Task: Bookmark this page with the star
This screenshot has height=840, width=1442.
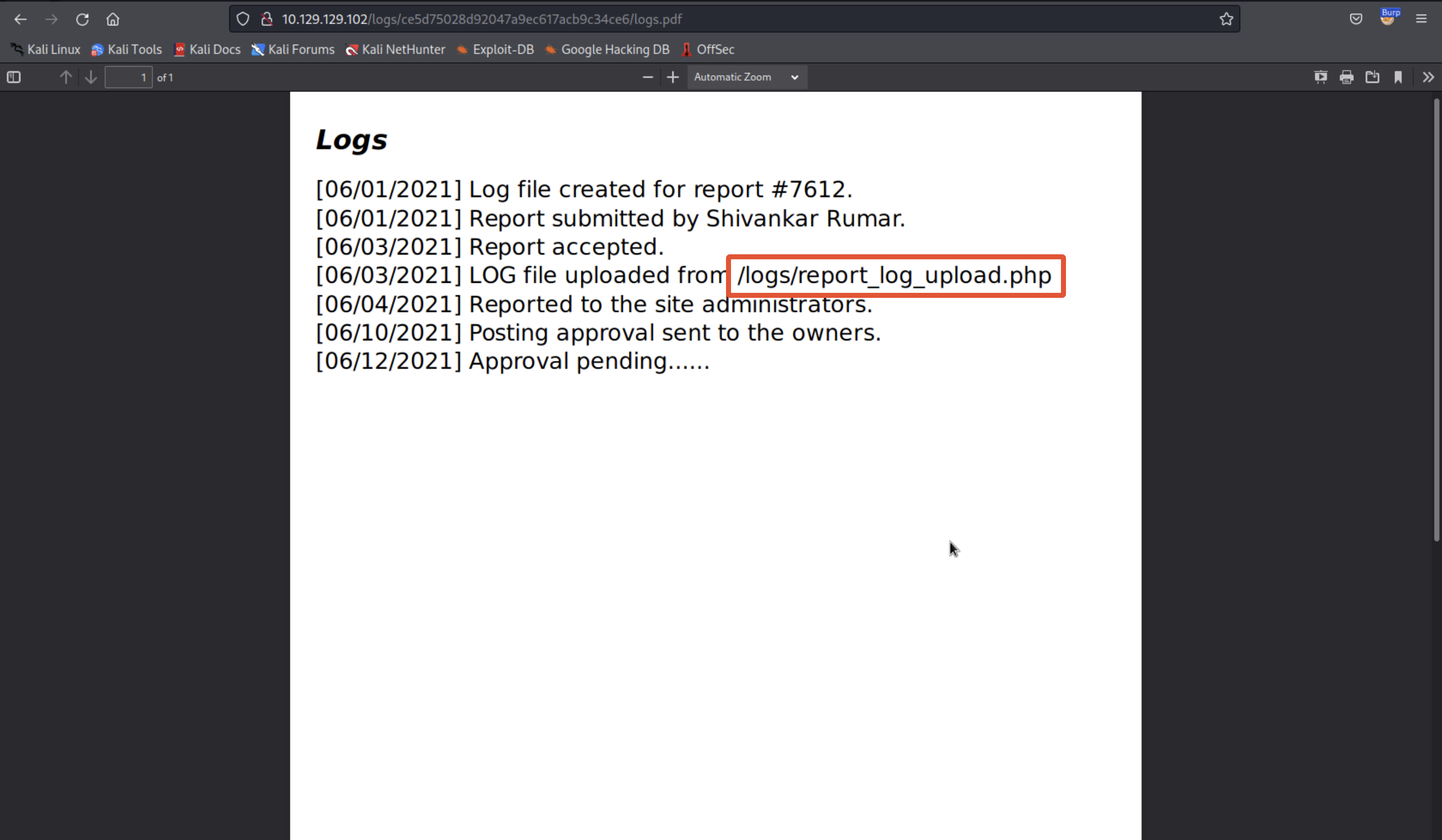Action: tap(1226, 19)
